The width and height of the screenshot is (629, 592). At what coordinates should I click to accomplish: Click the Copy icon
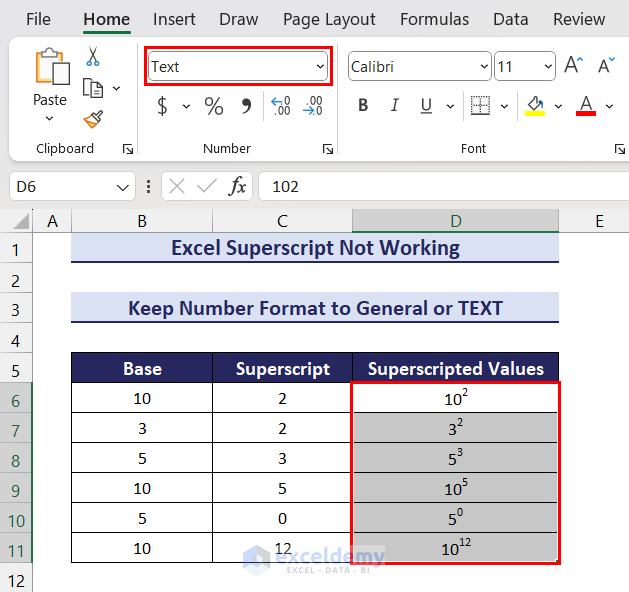point(93,88)
